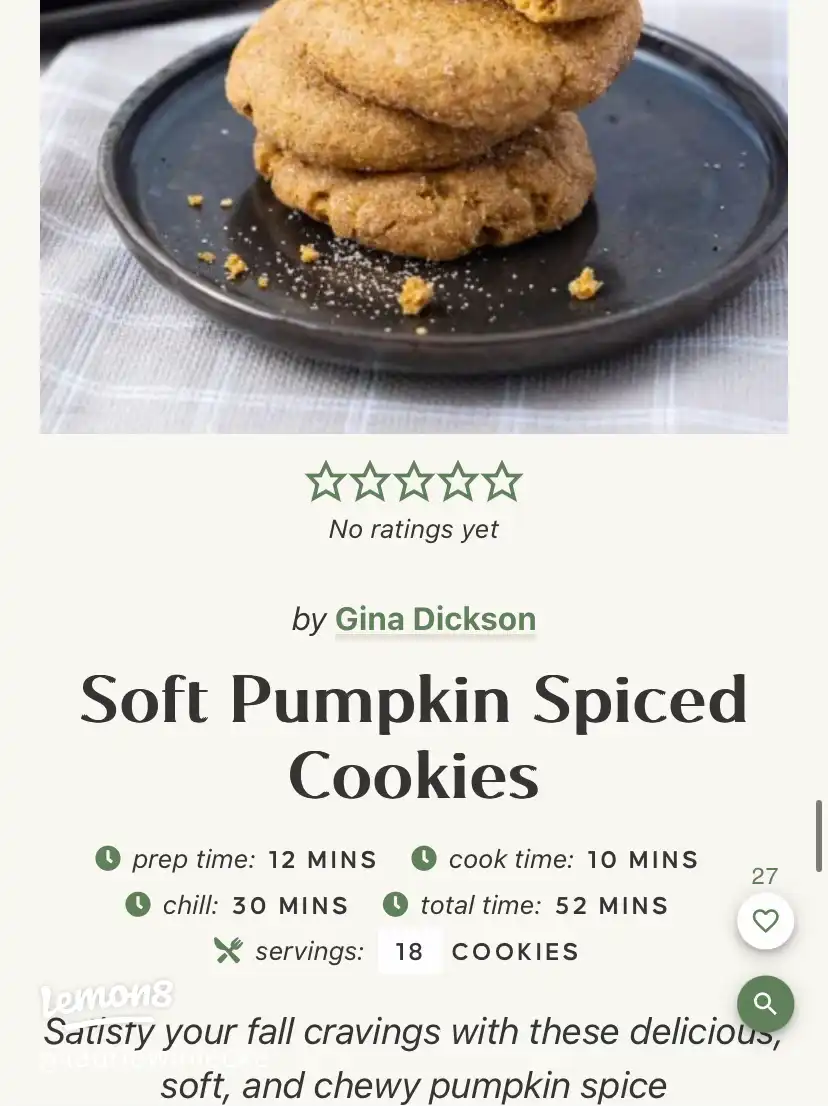Click the cook time clock icon

click(x=424, y=858)
